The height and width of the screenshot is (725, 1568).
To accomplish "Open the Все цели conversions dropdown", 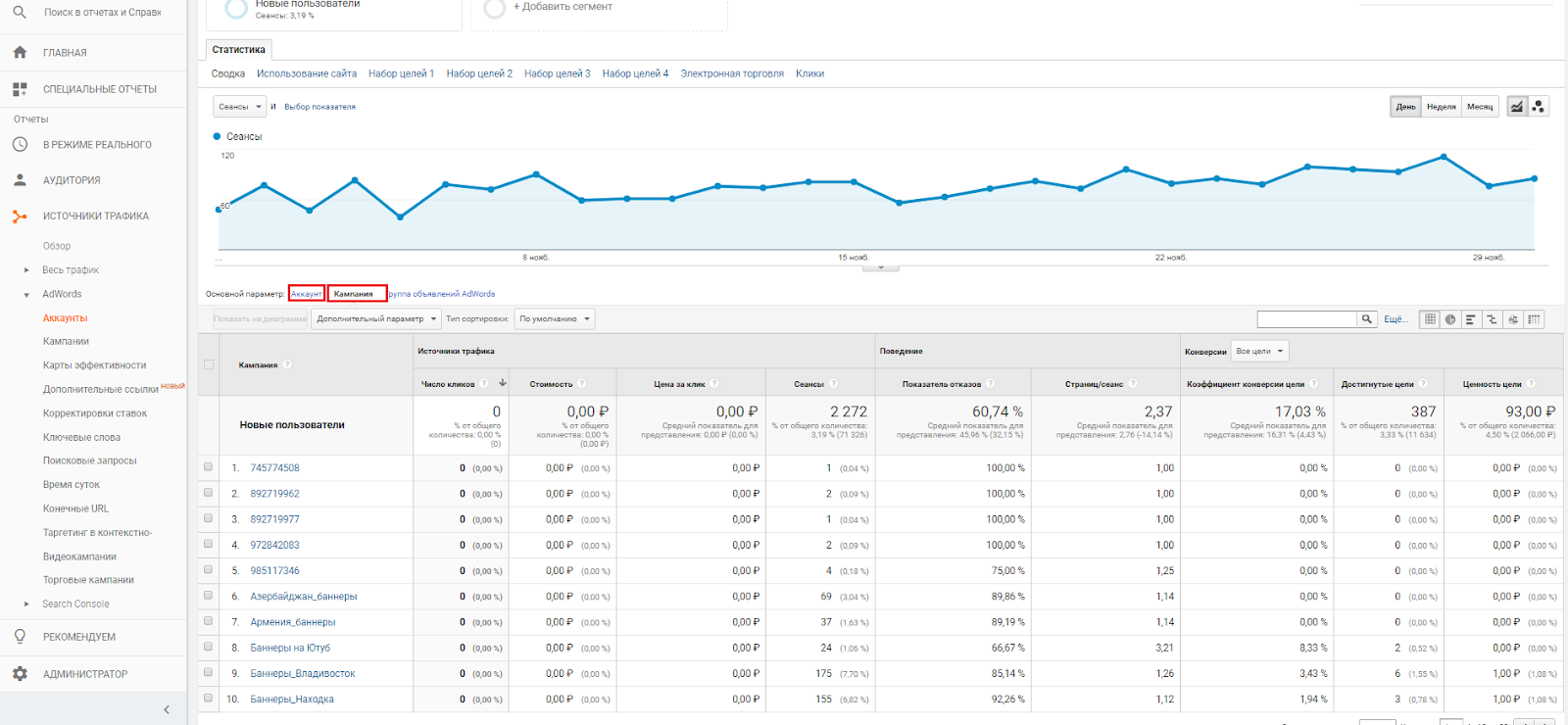I will coord(1259,351).
